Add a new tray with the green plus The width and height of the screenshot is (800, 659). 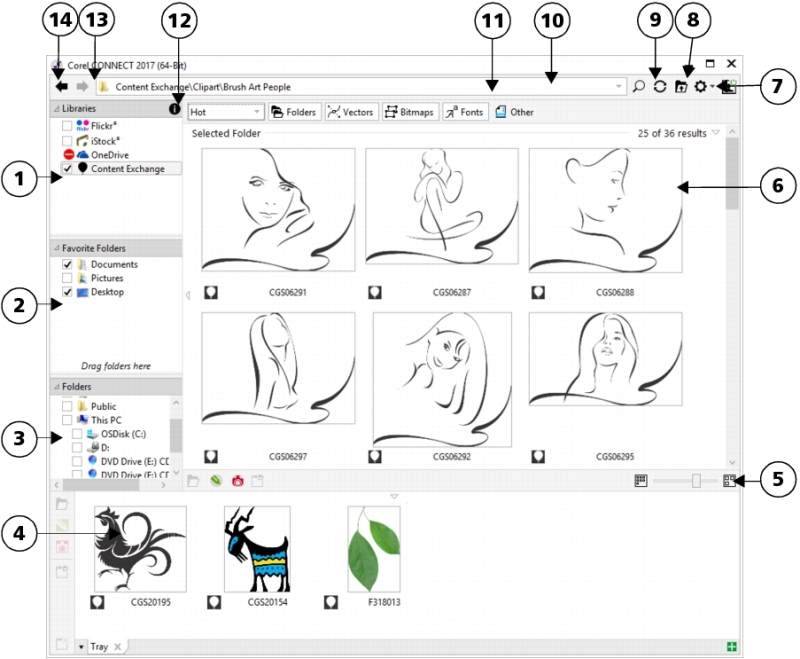tap(733, 647)
